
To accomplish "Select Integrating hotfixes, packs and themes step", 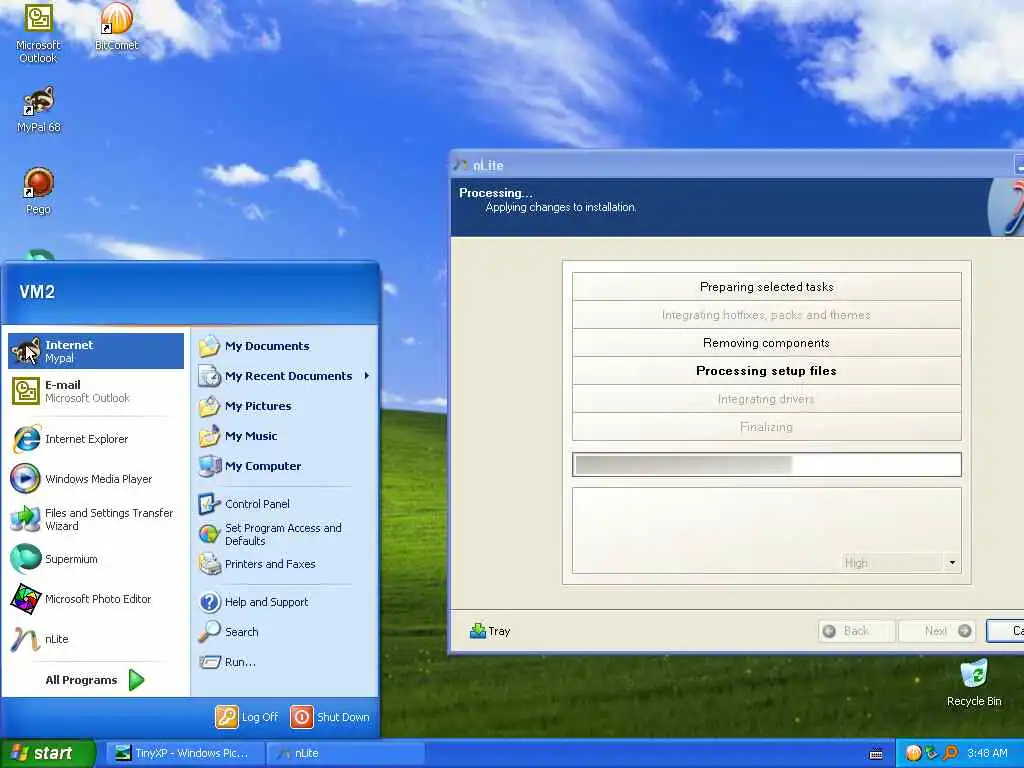I will (767, 315).
